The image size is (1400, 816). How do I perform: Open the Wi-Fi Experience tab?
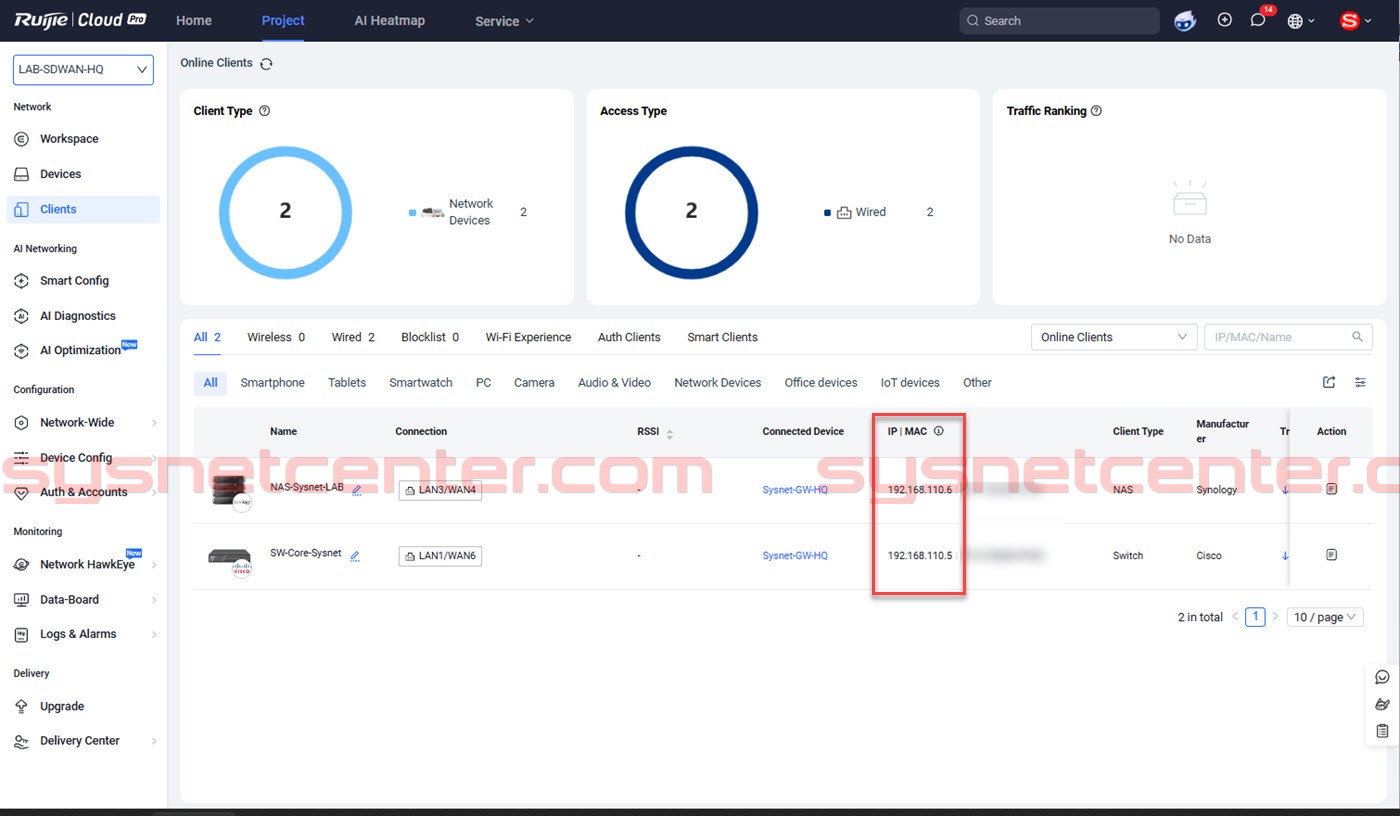[528, 337]
